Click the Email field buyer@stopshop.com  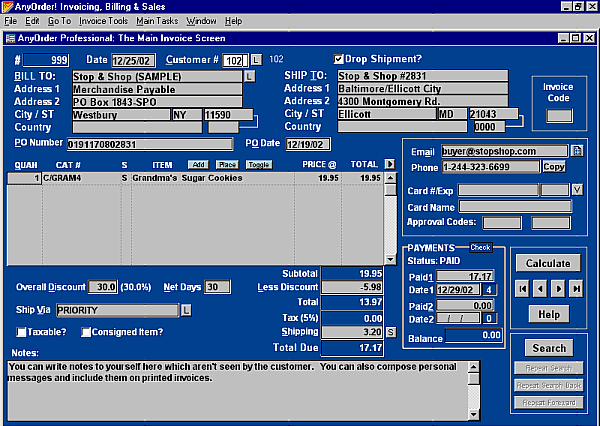tap(504, 151)
